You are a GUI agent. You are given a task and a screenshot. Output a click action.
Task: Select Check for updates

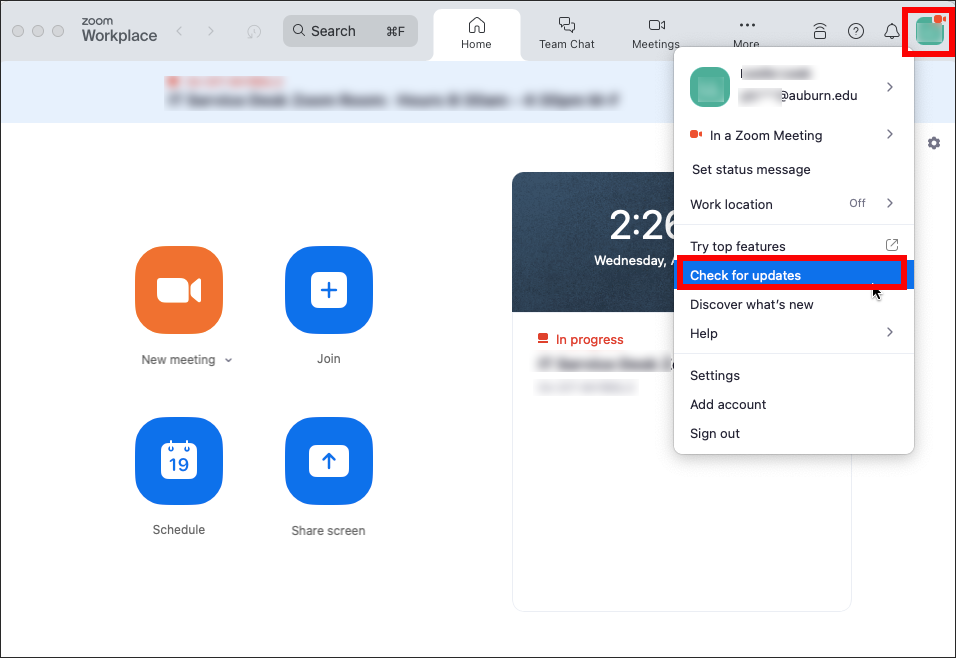pyautogui.click(x=793, y=275)
